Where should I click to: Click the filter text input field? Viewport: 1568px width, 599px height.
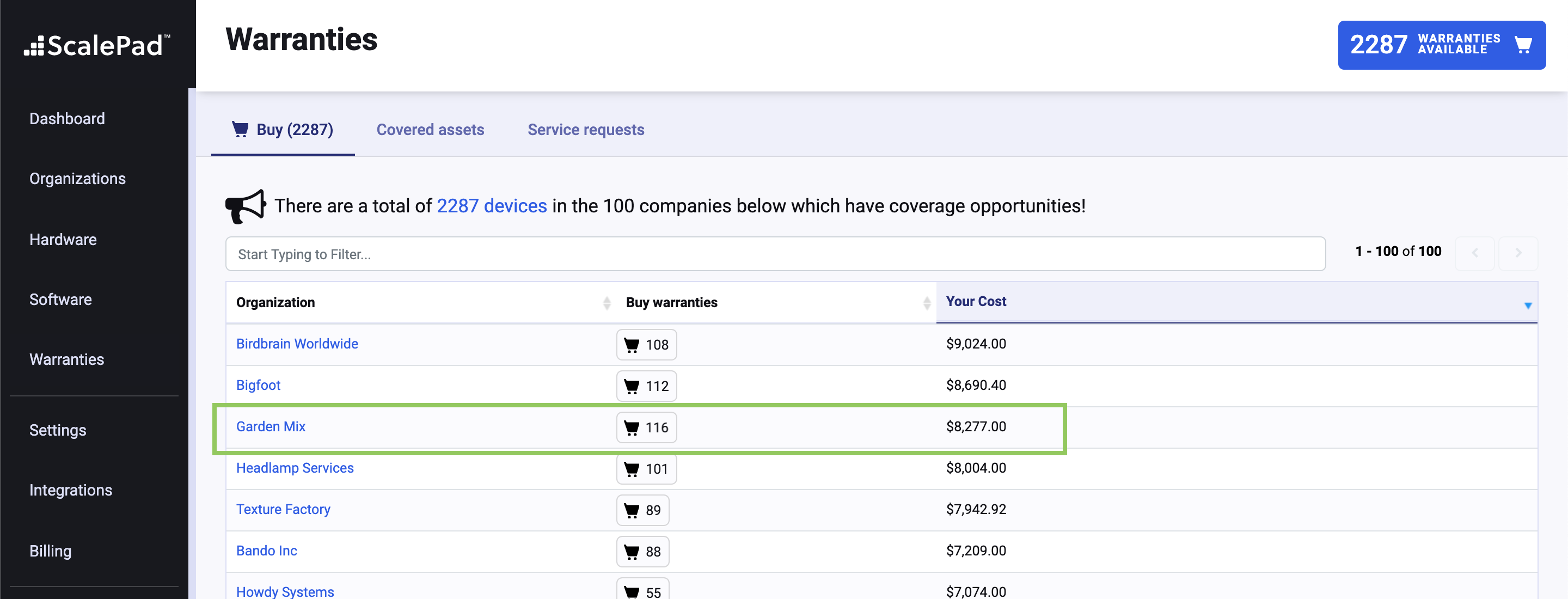click(774, 254)
